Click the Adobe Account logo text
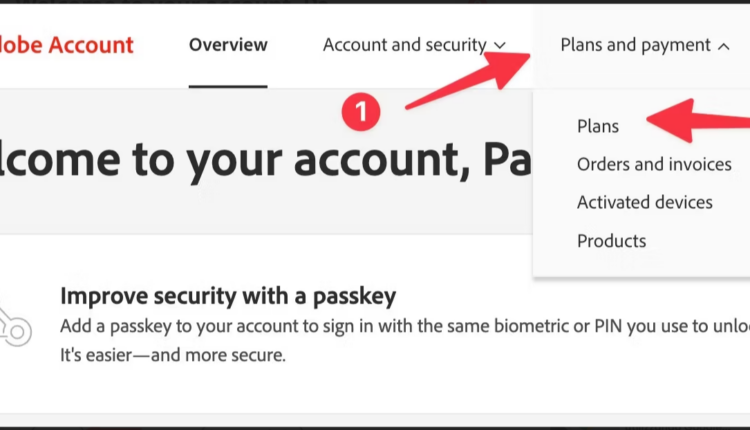Screen dimensions: 750x430 [66, 45]
